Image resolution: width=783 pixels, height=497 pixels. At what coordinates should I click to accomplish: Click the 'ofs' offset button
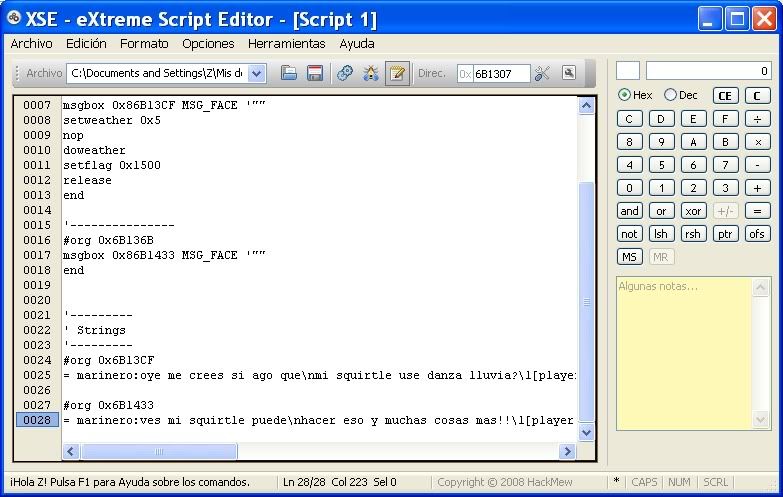(757, 234)
